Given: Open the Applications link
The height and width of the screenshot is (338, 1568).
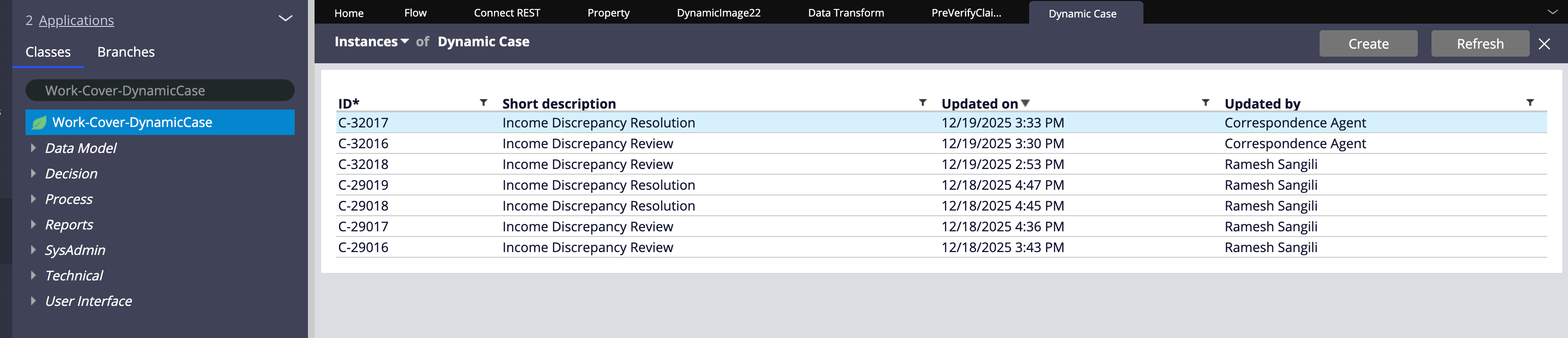Looking at the screenshot, I should coord(76,21).
